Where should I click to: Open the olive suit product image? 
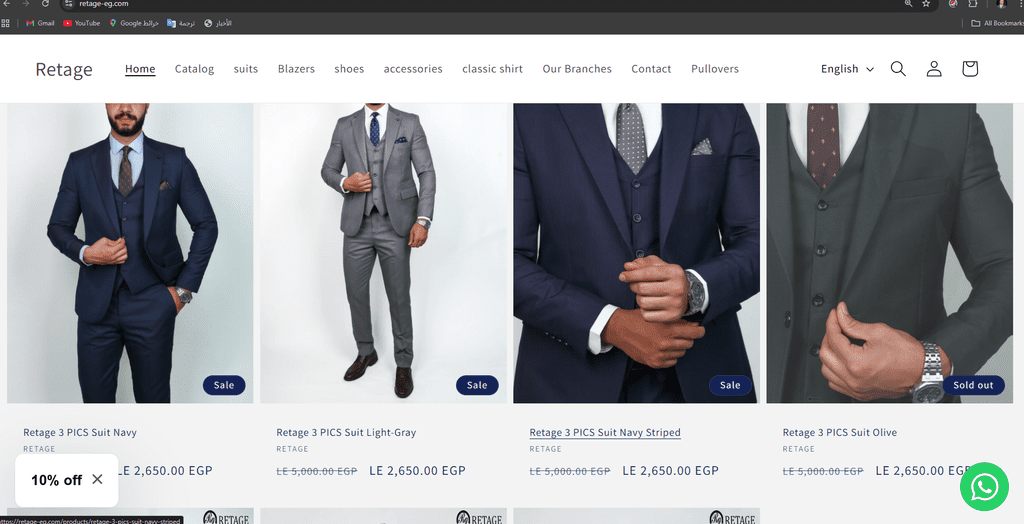tap(889, 253)
